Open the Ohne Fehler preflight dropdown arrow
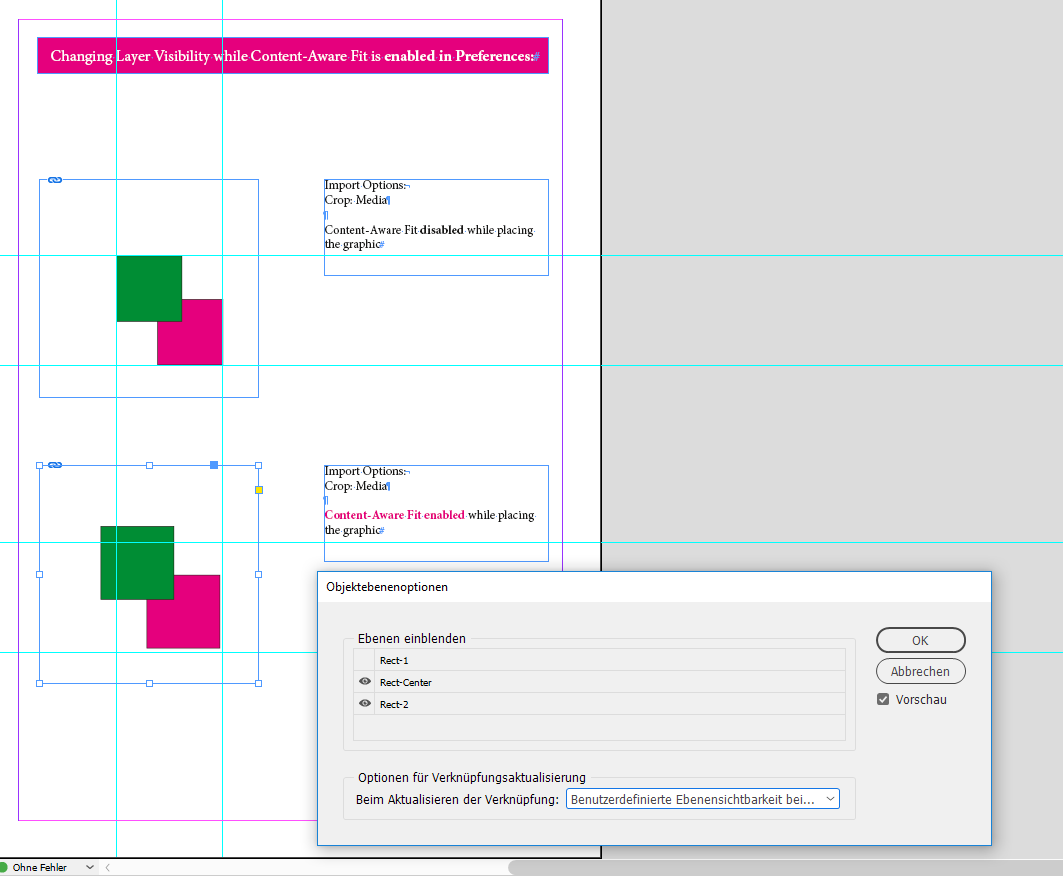 click(x=89, y=867)
